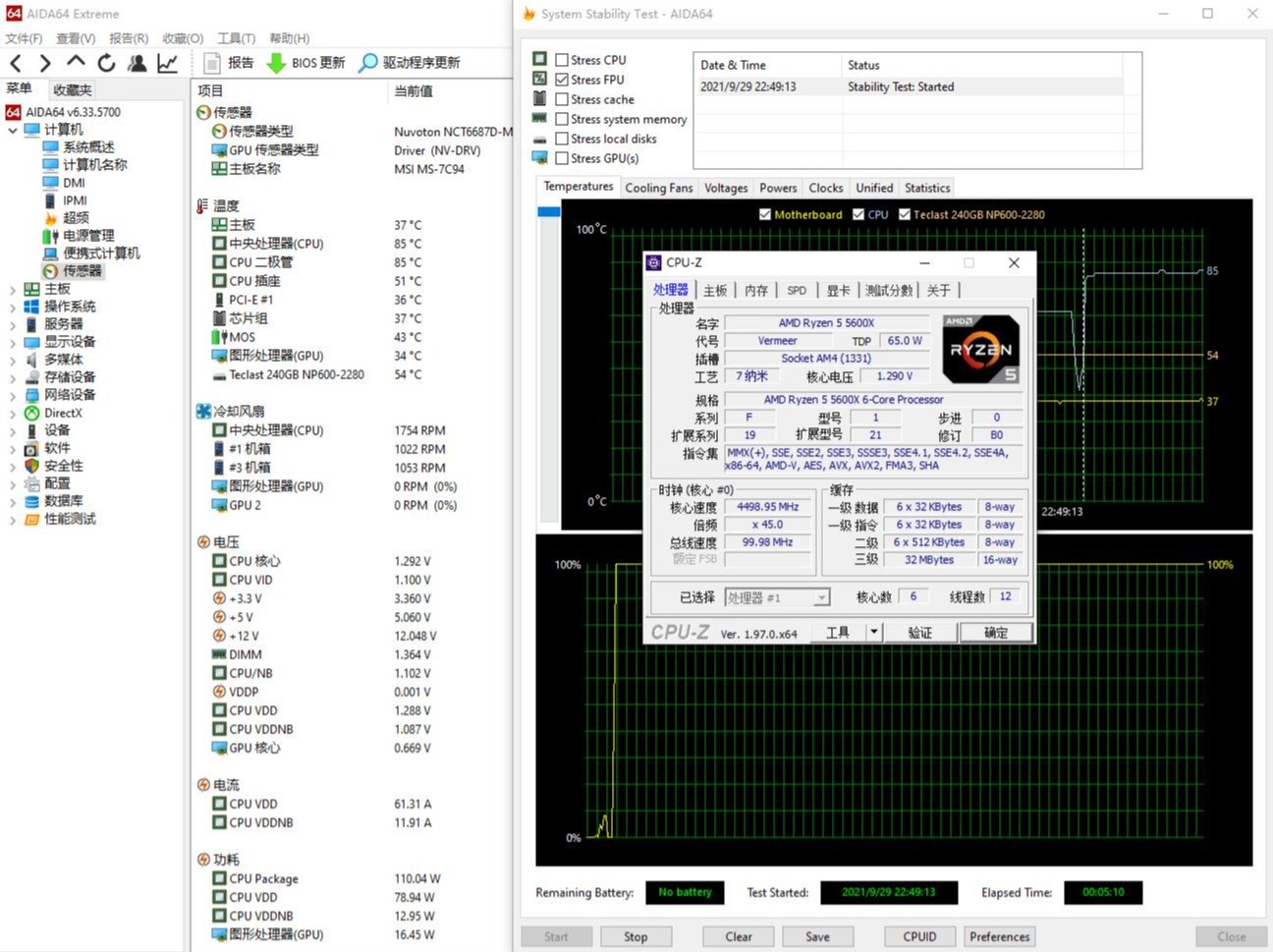Open the 内存 tab in CPU-Z

click(756, 290)
